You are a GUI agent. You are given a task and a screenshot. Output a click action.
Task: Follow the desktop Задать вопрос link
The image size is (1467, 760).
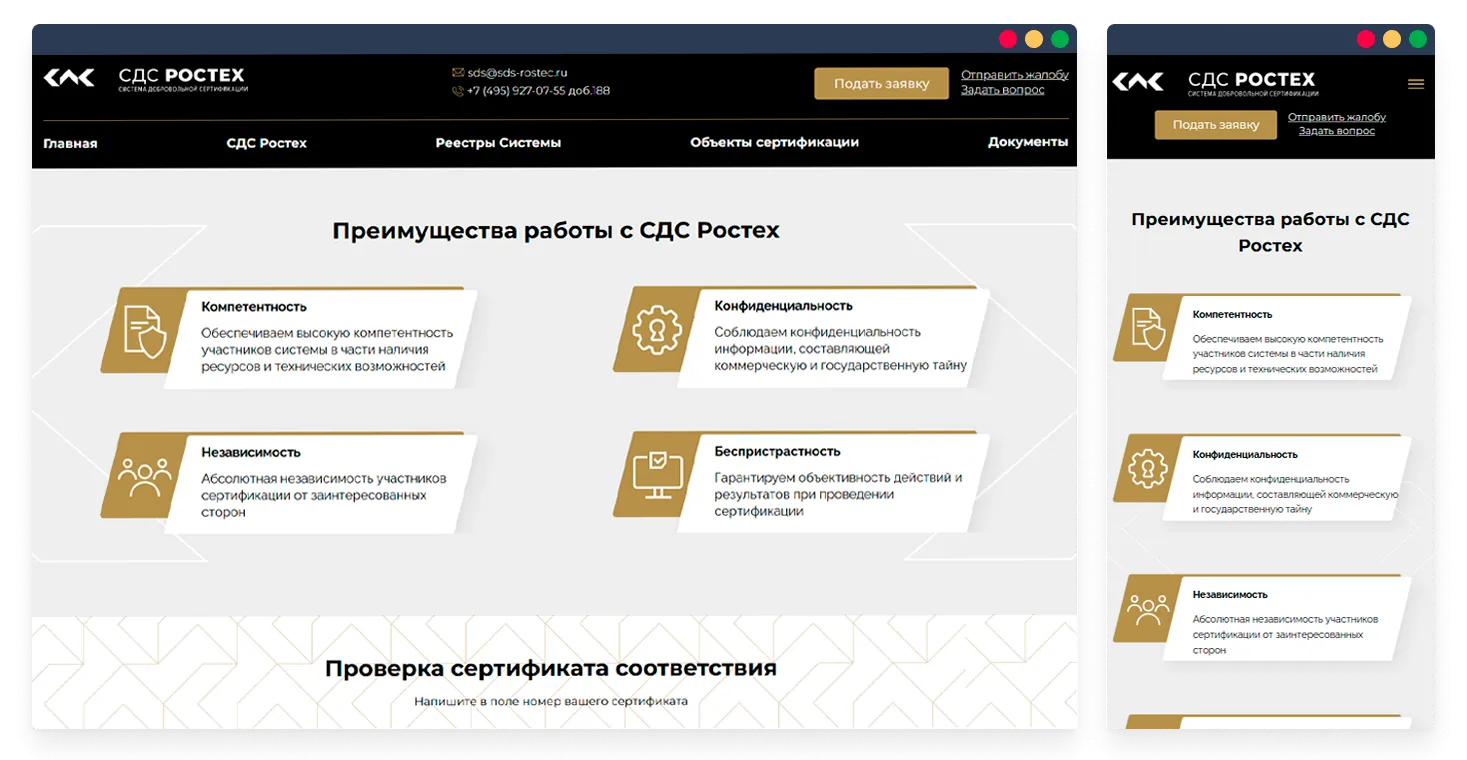click(1002, 90)
